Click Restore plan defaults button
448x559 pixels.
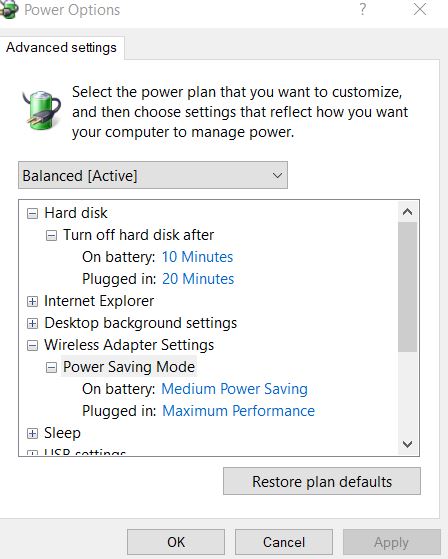tap(322, 481)
